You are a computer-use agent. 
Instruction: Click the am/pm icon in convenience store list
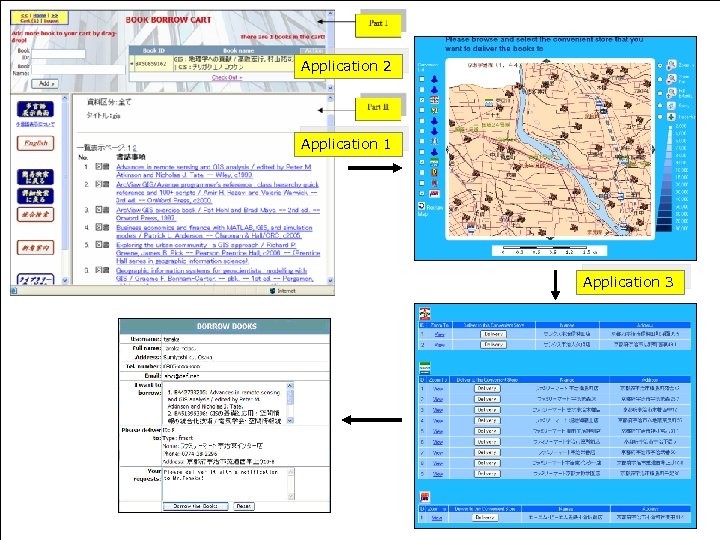[x=434, y=194]
